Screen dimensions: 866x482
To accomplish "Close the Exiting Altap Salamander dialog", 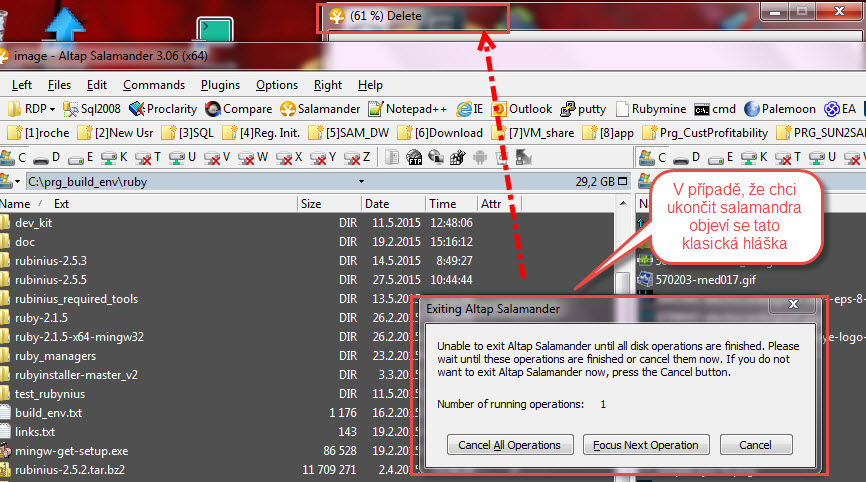I will pos(793,304).
